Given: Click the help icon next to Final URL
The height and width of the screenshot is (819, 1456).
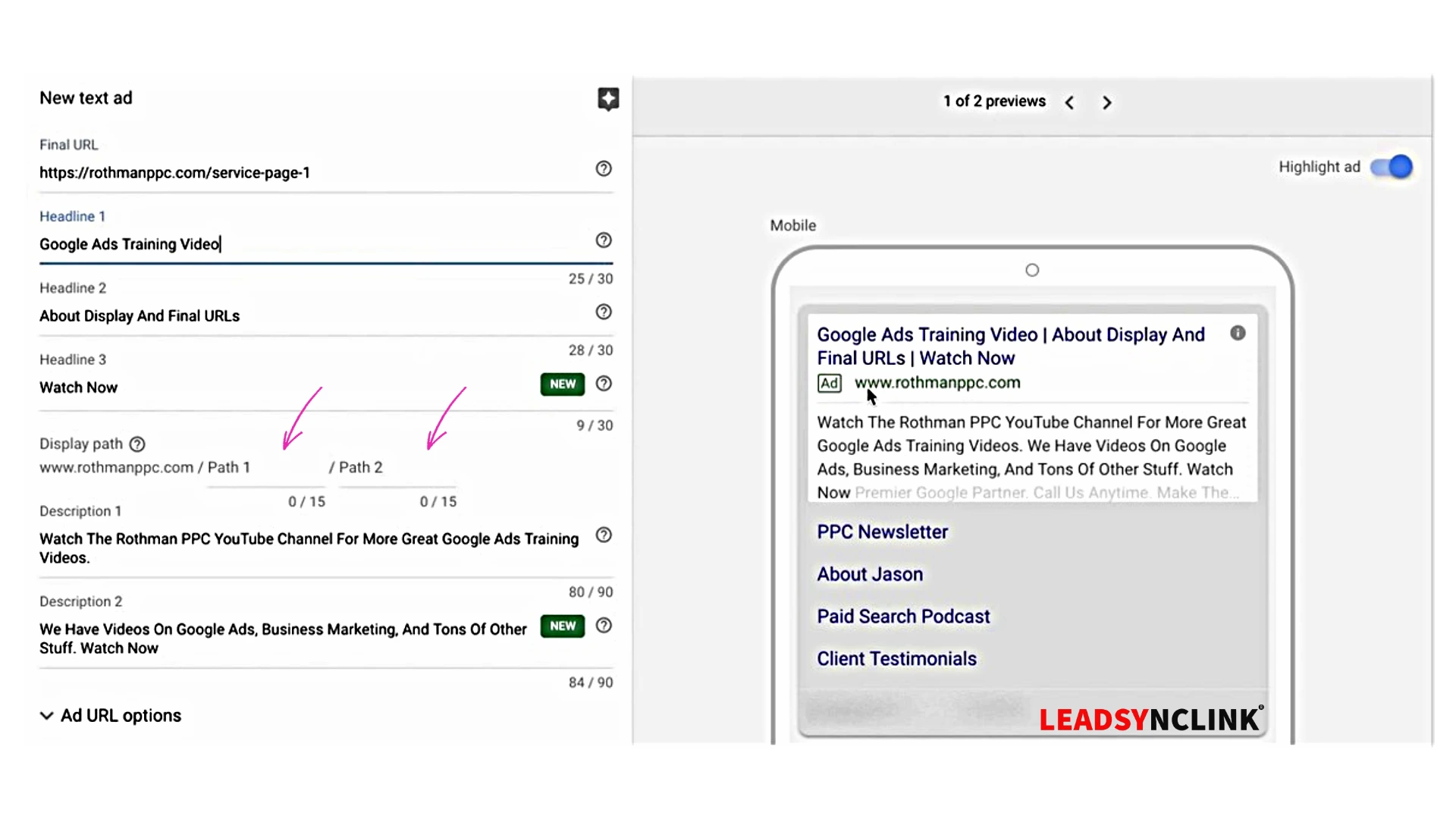Looking at the screenshot, I should coord(603,169).
